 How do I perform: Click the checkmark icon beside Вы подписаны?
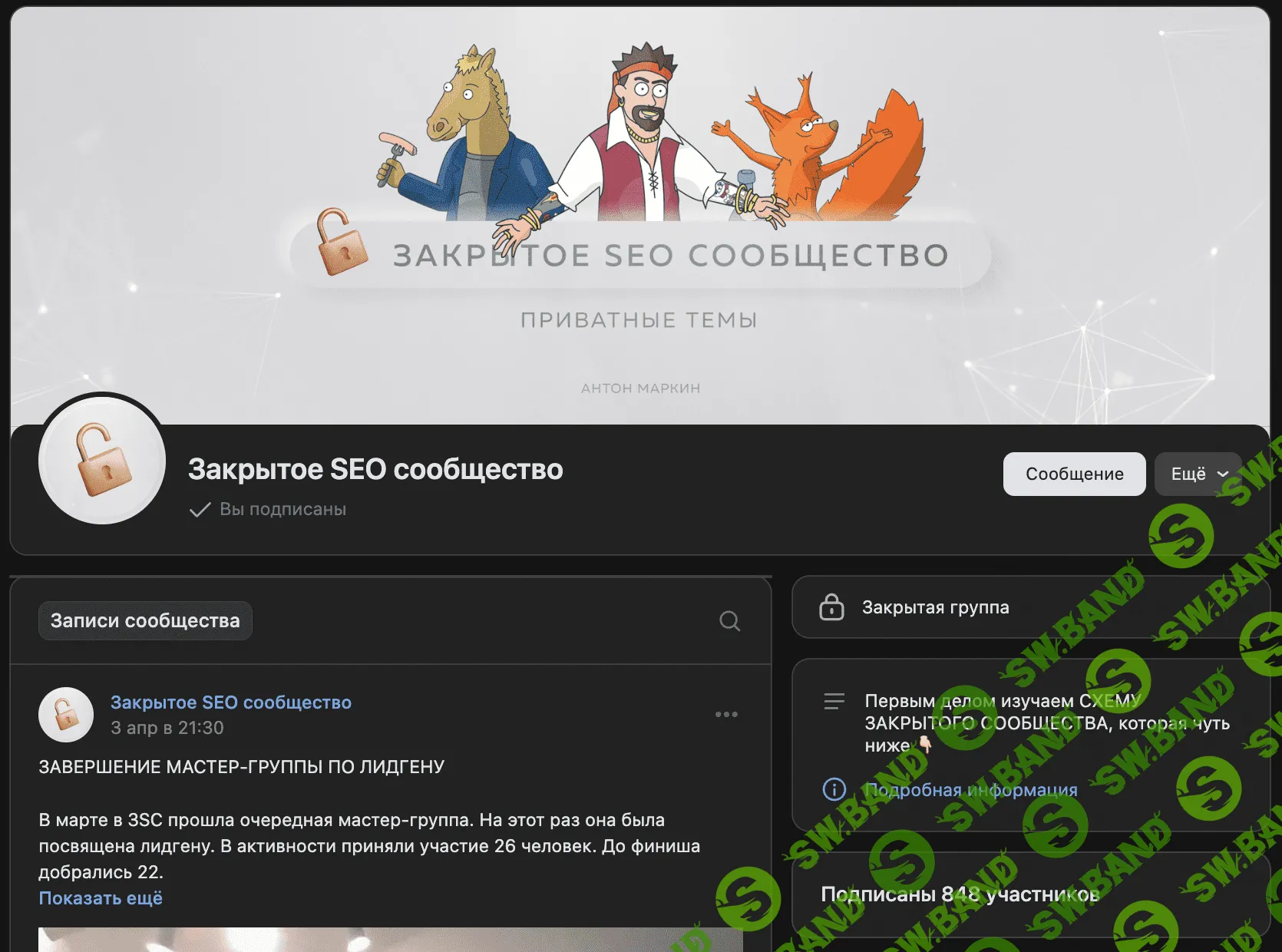[x=199, y=508]
